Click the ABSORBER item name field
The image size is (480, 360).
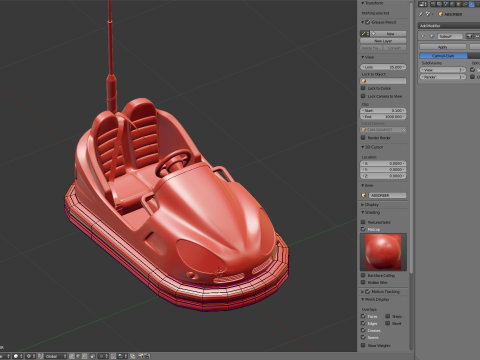[x=387, y=195]
